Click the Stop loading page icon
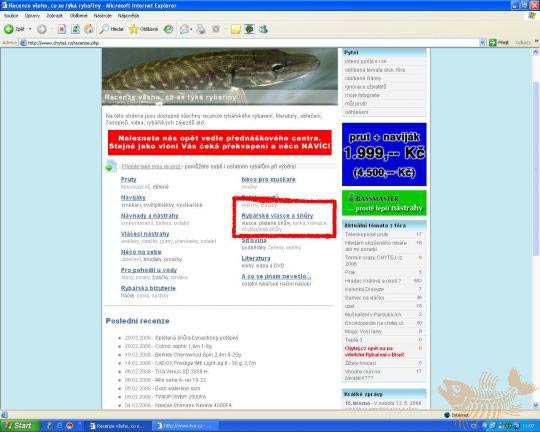The image size is (540, 432). click(x=61, y=29)
